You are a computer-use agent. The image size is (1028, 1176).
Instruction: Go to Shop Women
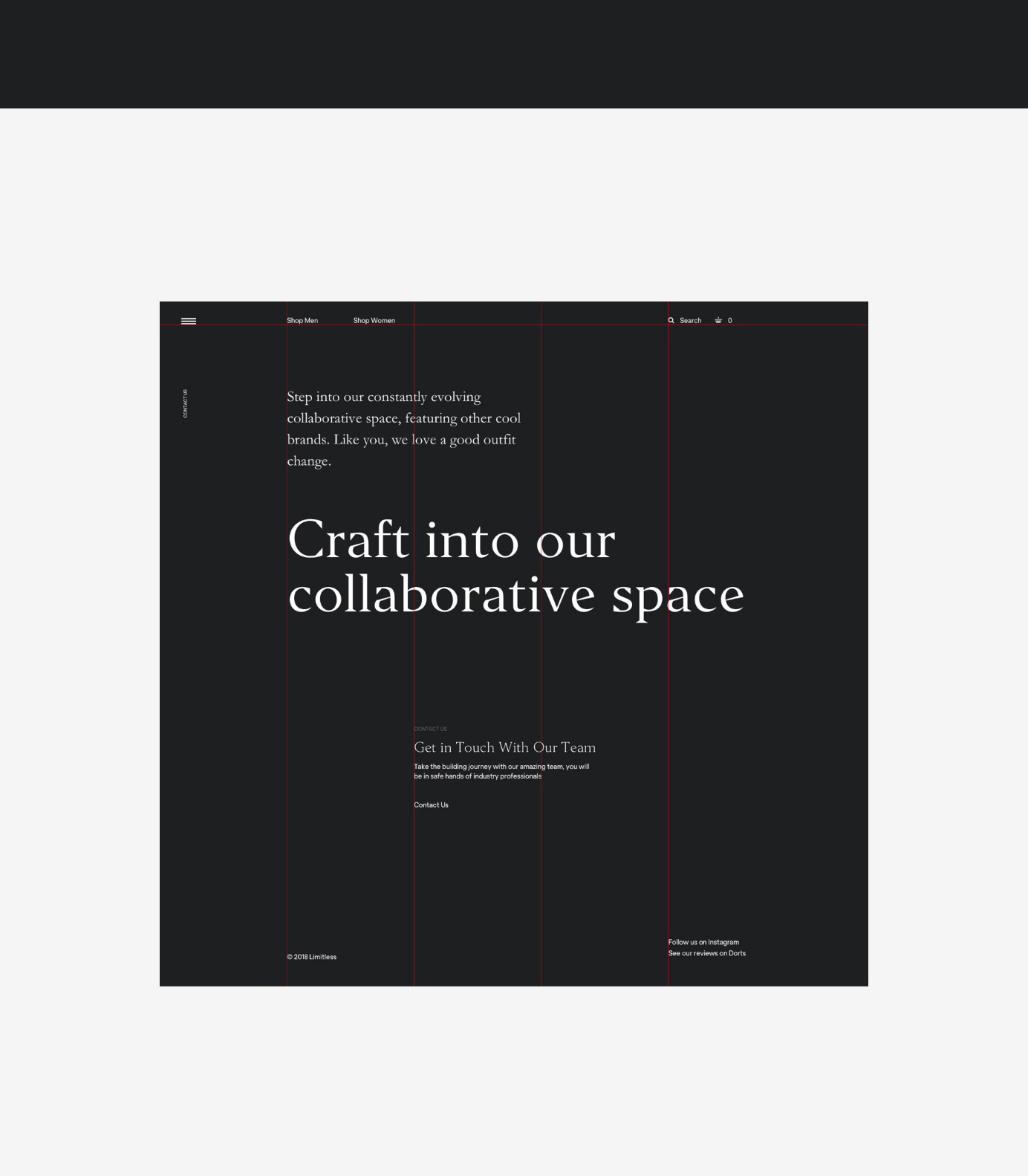374,321
